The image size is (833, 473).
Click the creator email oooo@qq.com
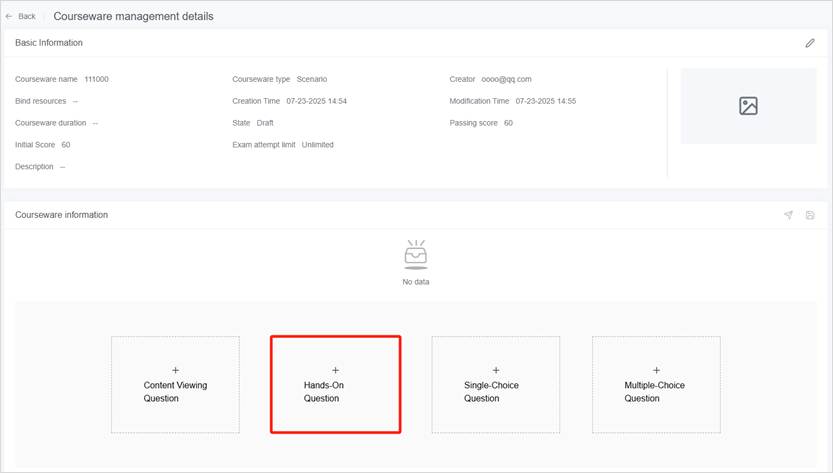pos(507,79)
